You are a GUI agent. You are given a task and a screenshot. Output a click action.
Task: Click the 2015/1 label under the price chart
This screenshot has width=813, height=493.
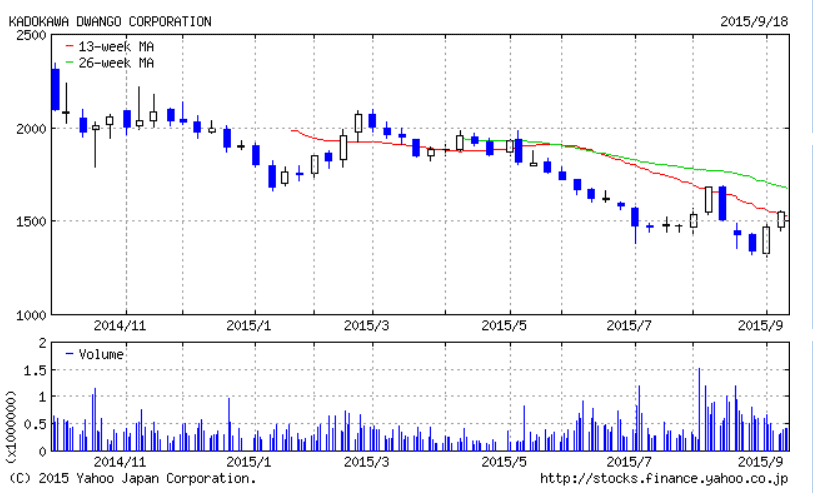pyautogui.click(x=249, y=326)
